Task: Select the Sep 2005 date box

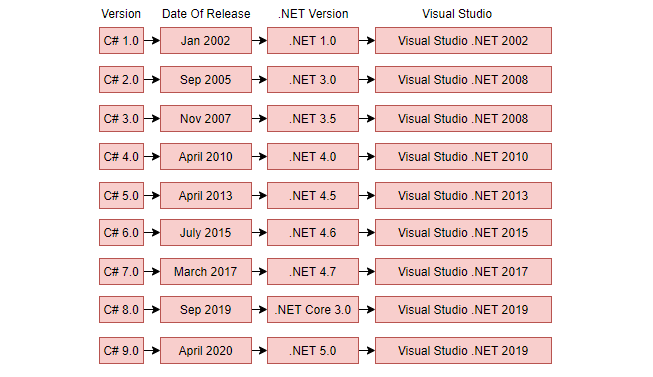Action: [x=206, y=79]
